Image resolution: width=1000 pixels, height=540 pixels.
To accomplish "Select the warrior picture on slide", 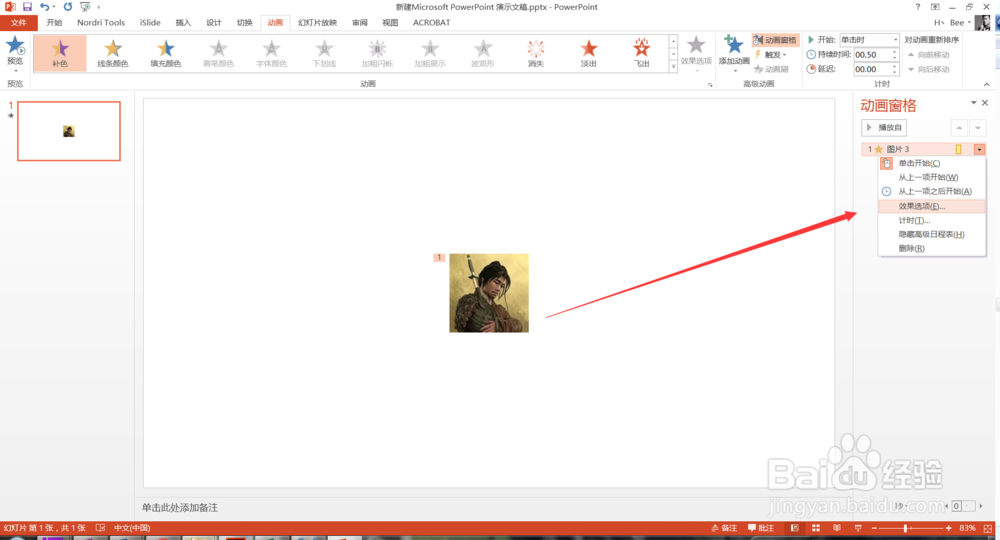I will pos(489,293).
